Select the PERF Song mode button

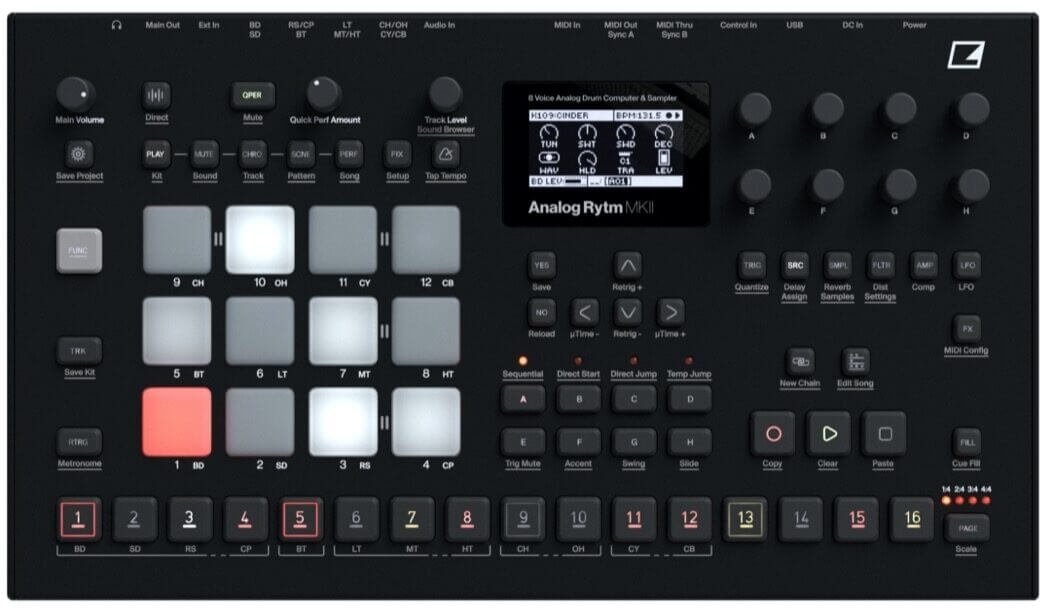(349, 154)
